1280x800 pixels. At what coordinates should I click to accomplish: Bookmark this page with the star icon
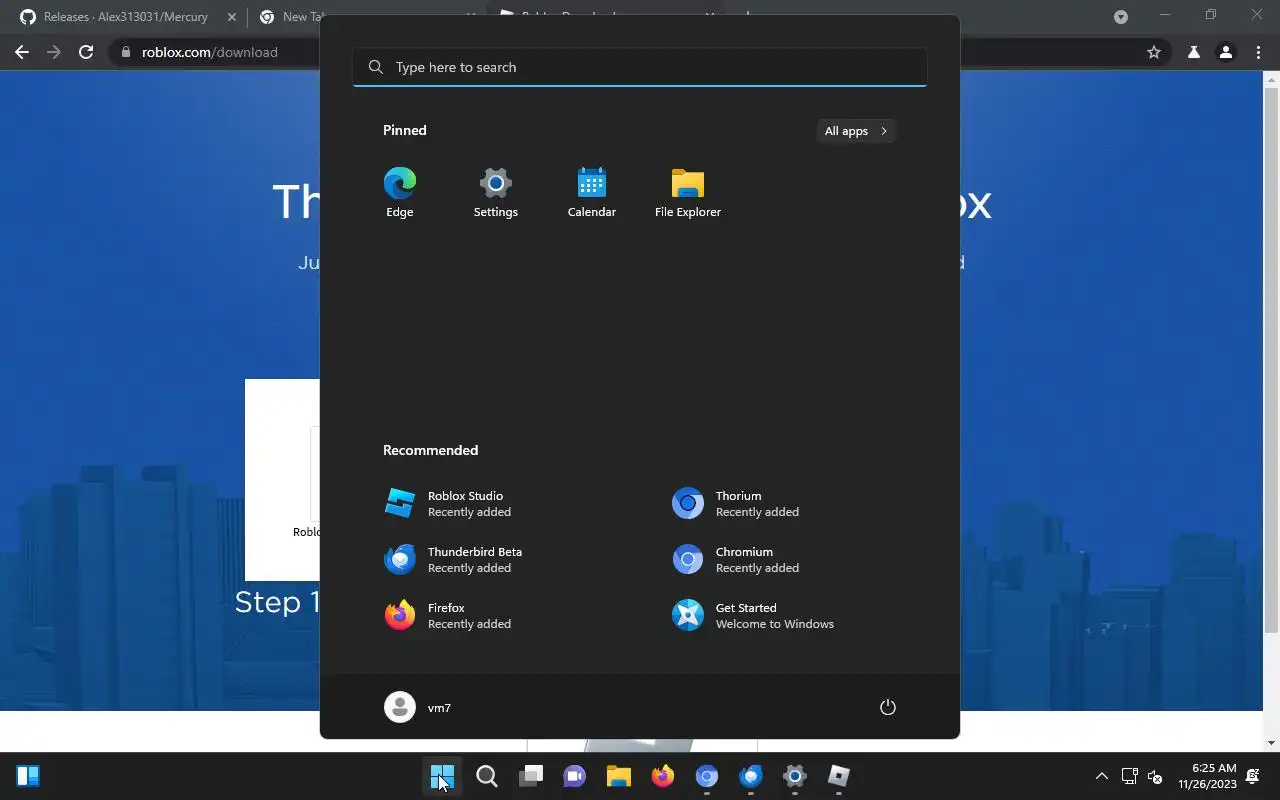tap(1154, 52)
